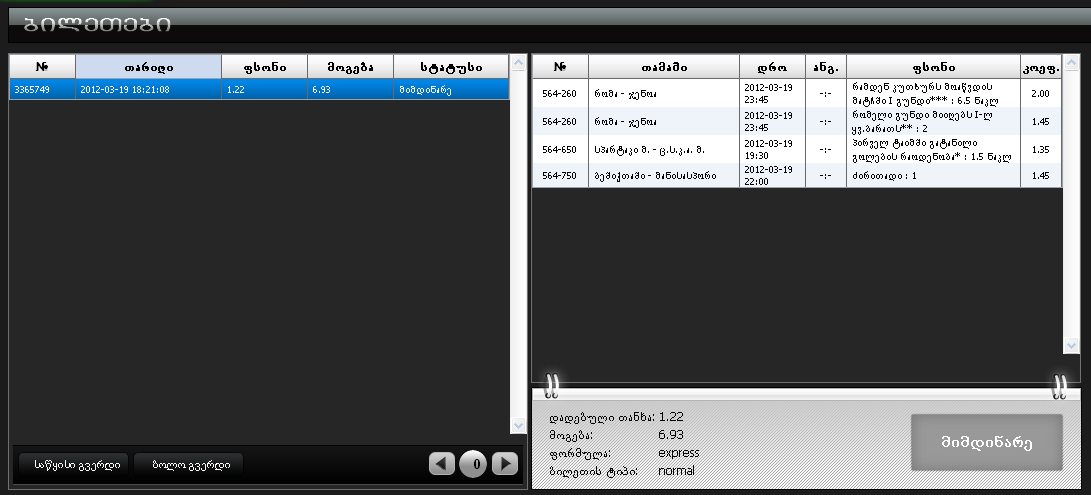Image resolution: width=1091 pixels, height=495 pixels.
Task: Click bet number 564-750
Action: point(560,175)
